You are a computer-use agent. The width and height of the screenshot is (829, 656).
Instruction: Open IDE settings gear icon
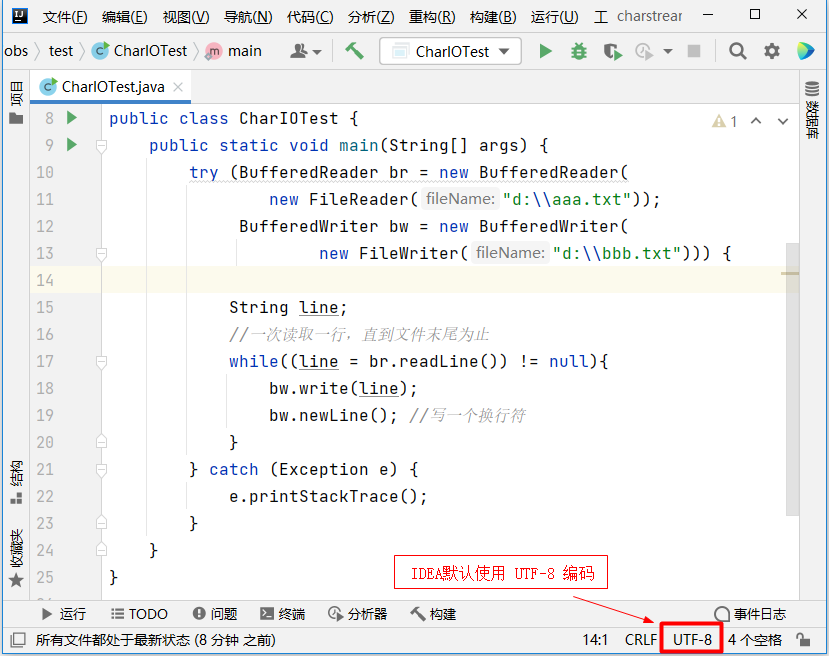[x=771, y=51]
